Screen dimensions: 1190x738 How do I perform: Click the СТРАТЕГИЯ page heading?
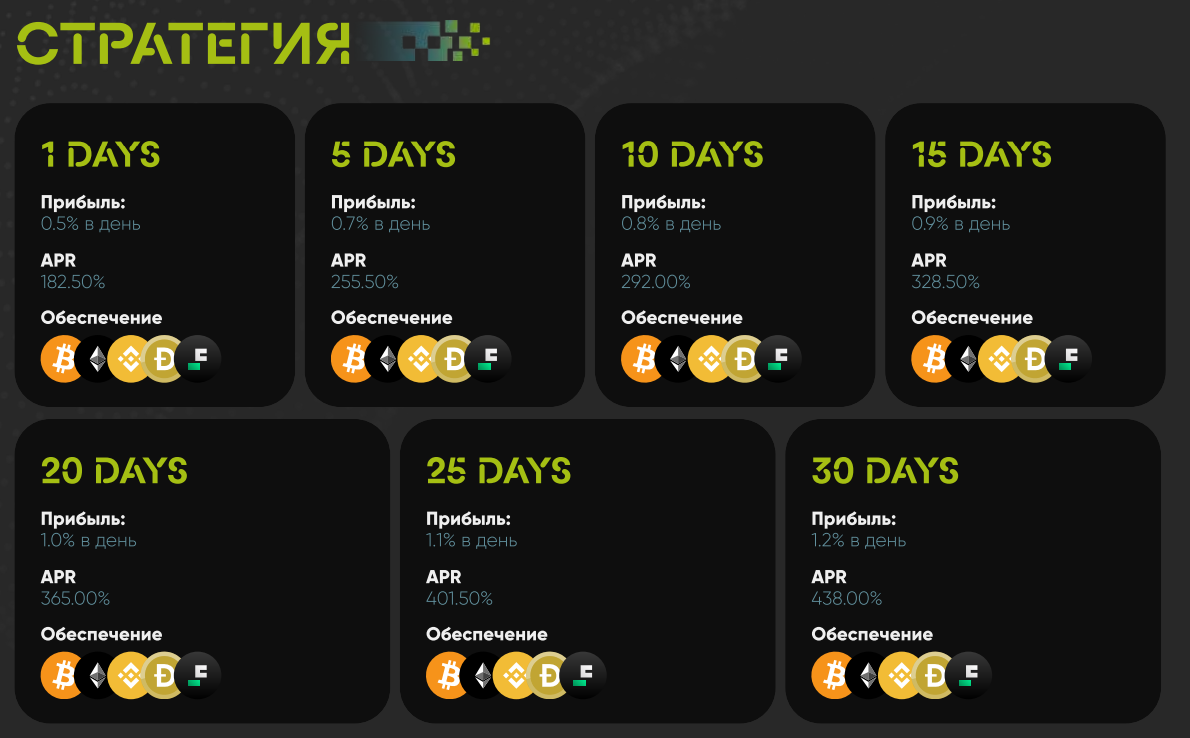pyautogui.click(x=184, y=43)
